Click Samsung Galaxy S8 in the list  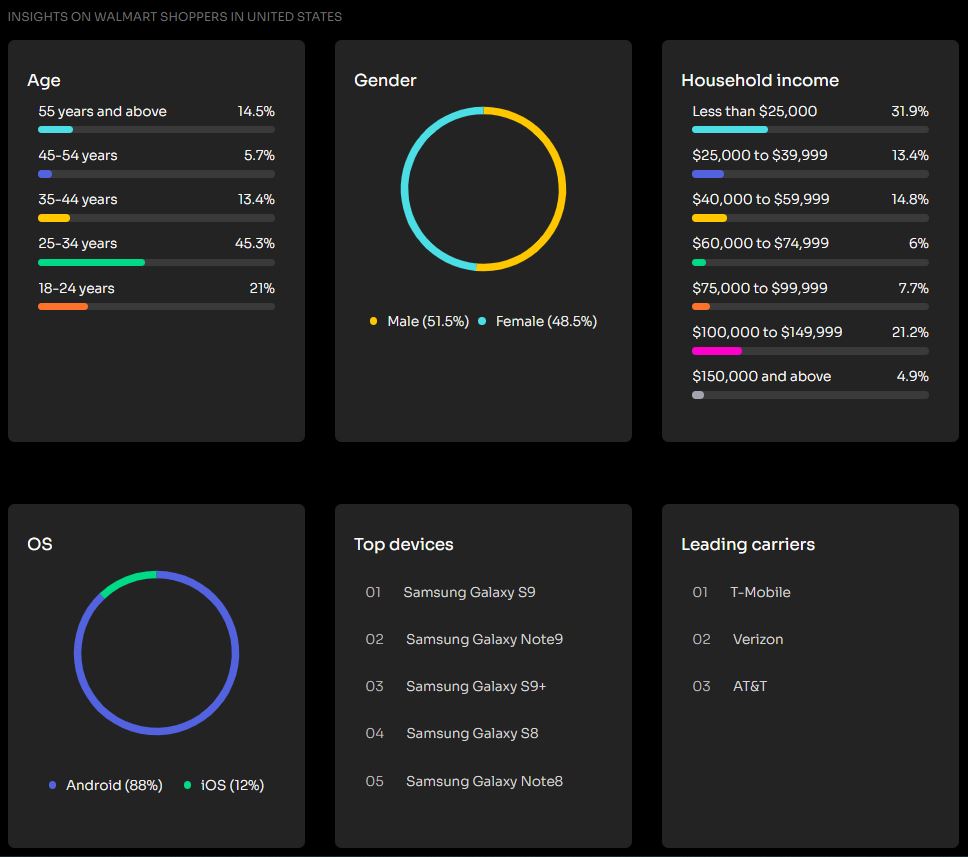pos(472,733)
